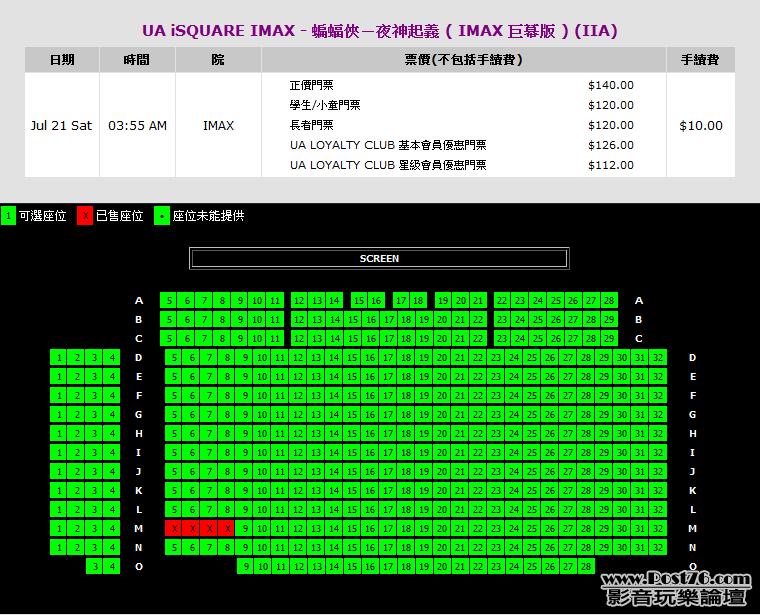This screenshot has width=760, height=615.
Task: Select seat 18 in row K
Action: 406,490
